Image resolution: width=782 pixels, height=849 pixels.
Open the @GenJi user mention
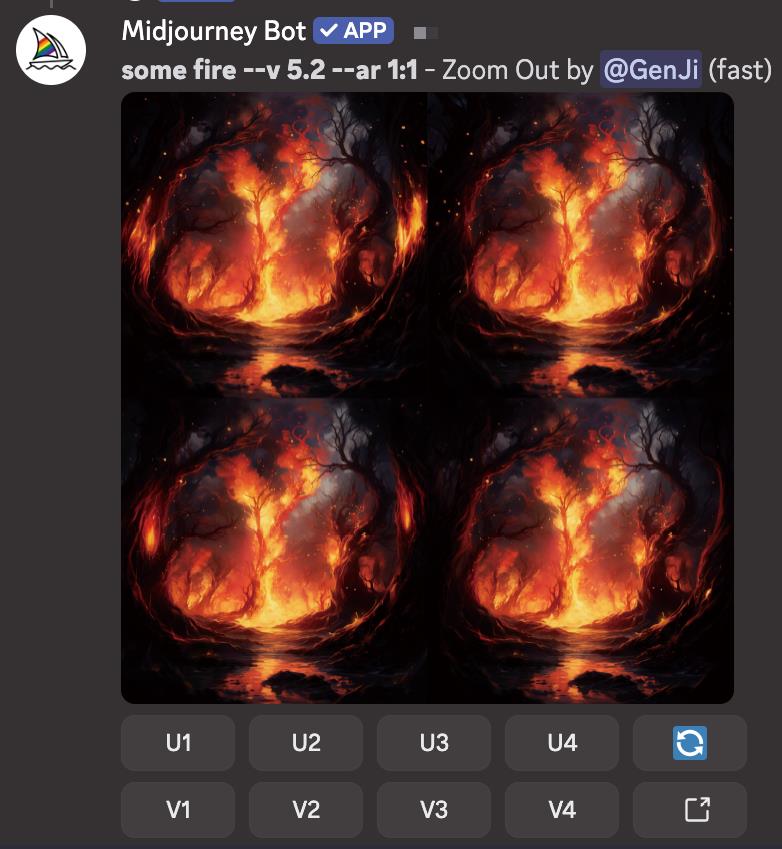pyautogui.click(x=651, y=70)
